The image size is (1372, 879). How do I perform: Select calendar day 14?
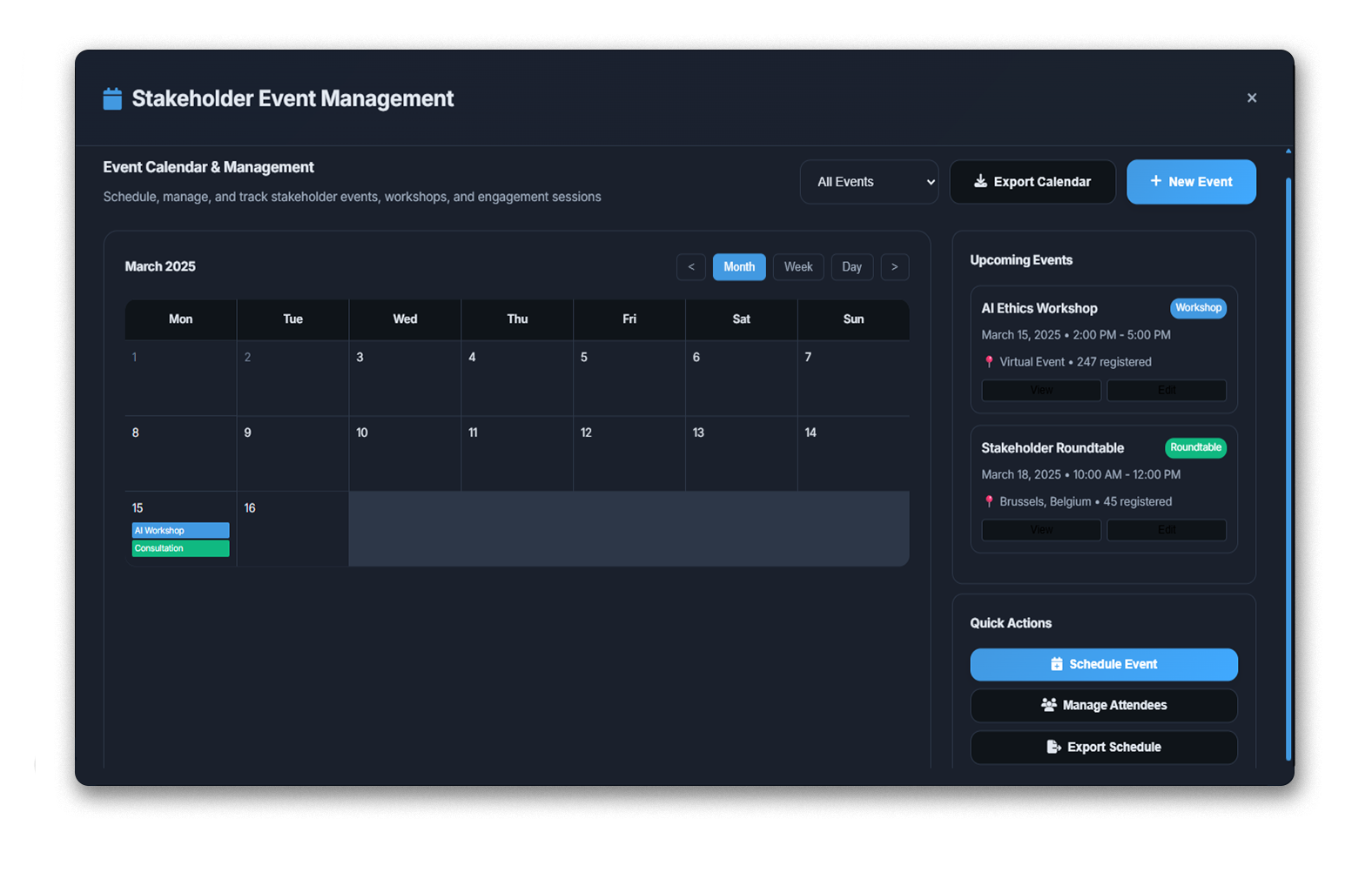pos(854,453)
